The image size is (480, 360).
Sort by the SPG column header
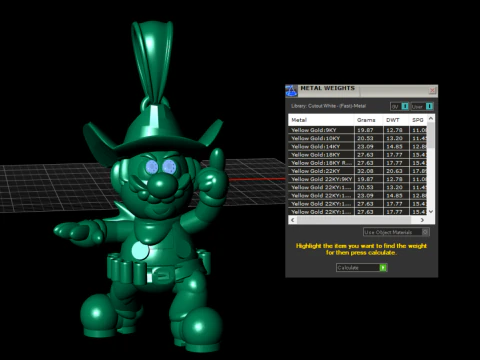(418, 120)
